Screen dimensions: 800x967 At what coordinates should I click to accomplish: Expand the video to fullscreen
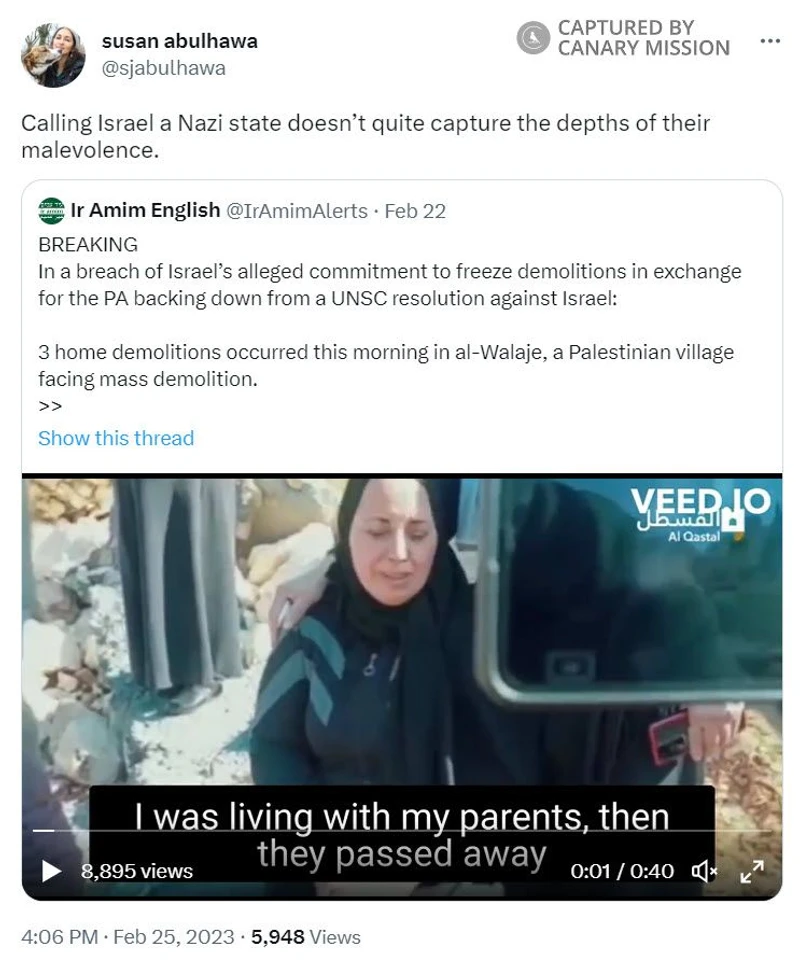click(752, 871)
